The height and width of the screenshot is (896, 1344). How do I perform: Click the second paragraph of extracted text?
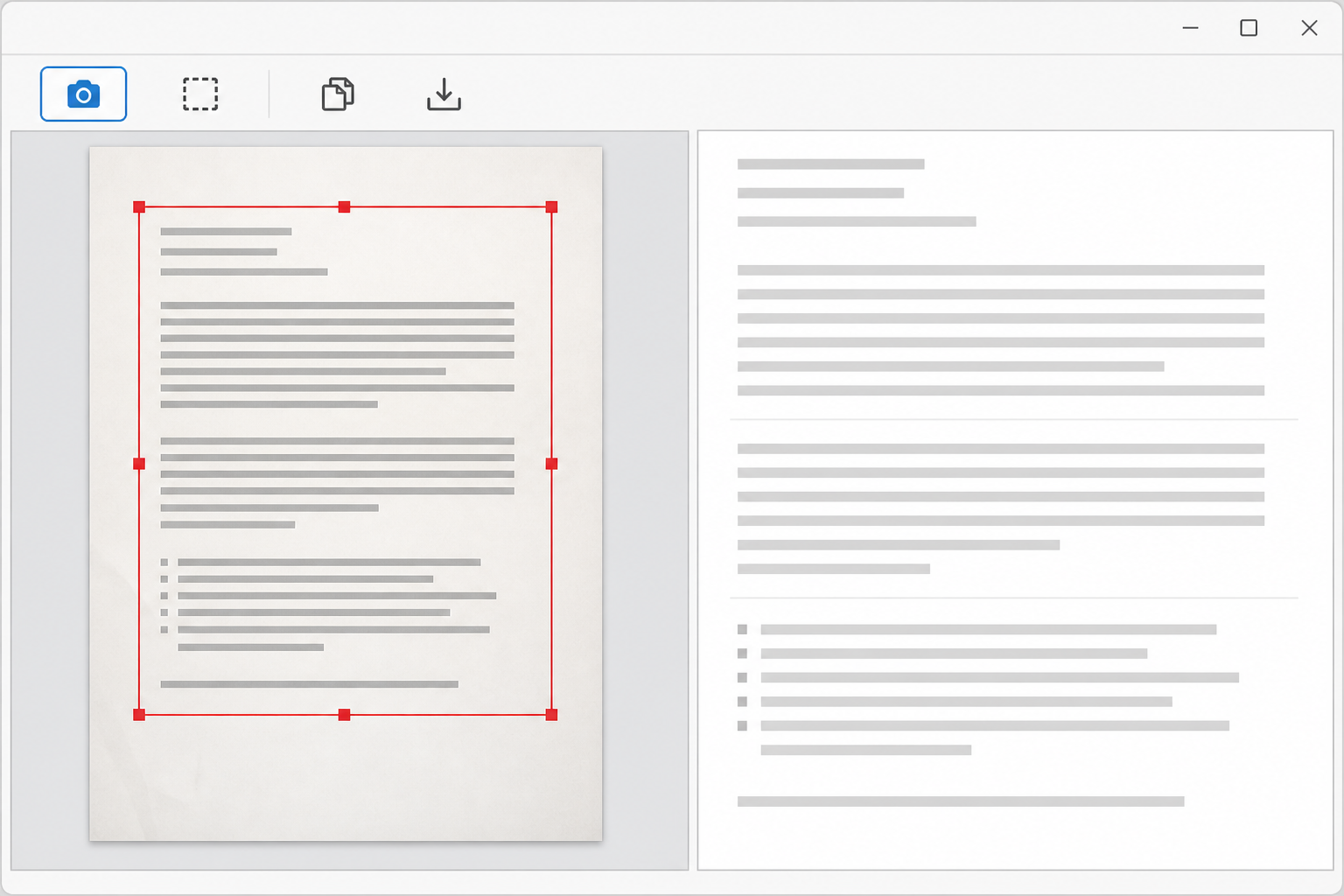click(1001, 508)
